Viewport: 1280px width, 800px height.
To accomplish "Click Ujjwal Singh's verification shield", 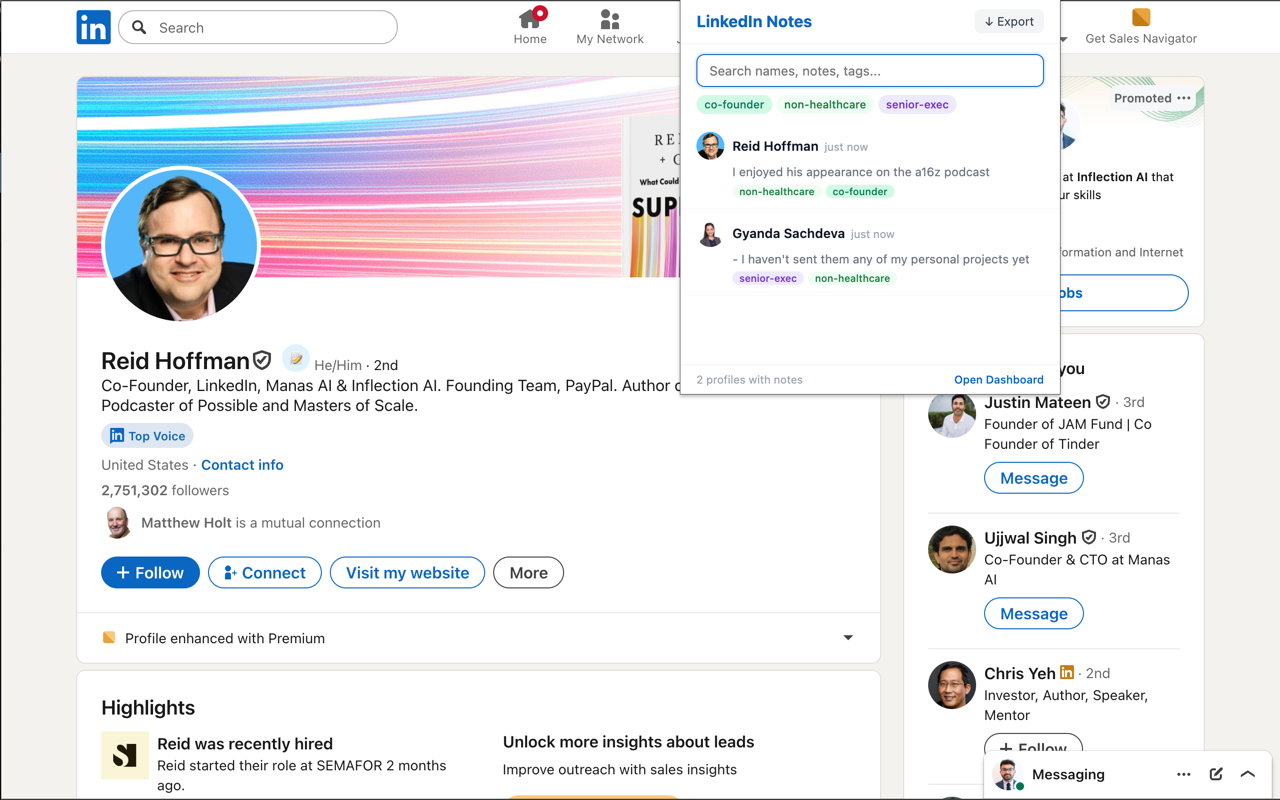I will tap(1089, 538).
